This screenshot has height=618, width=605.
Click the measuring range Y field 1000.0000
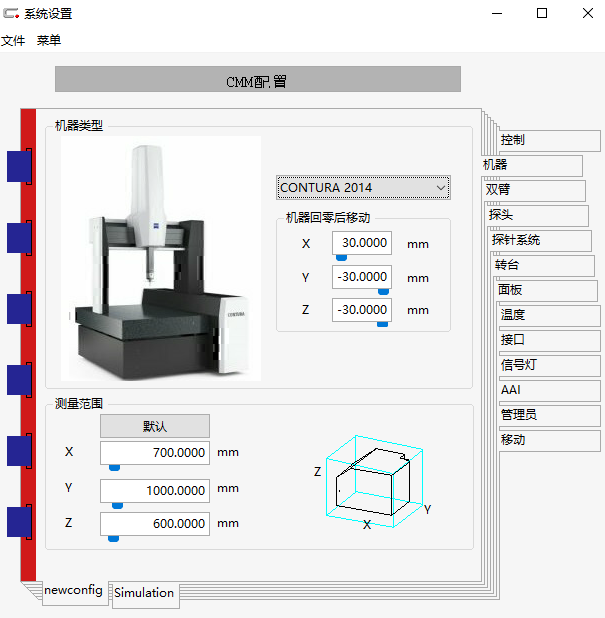155,490
